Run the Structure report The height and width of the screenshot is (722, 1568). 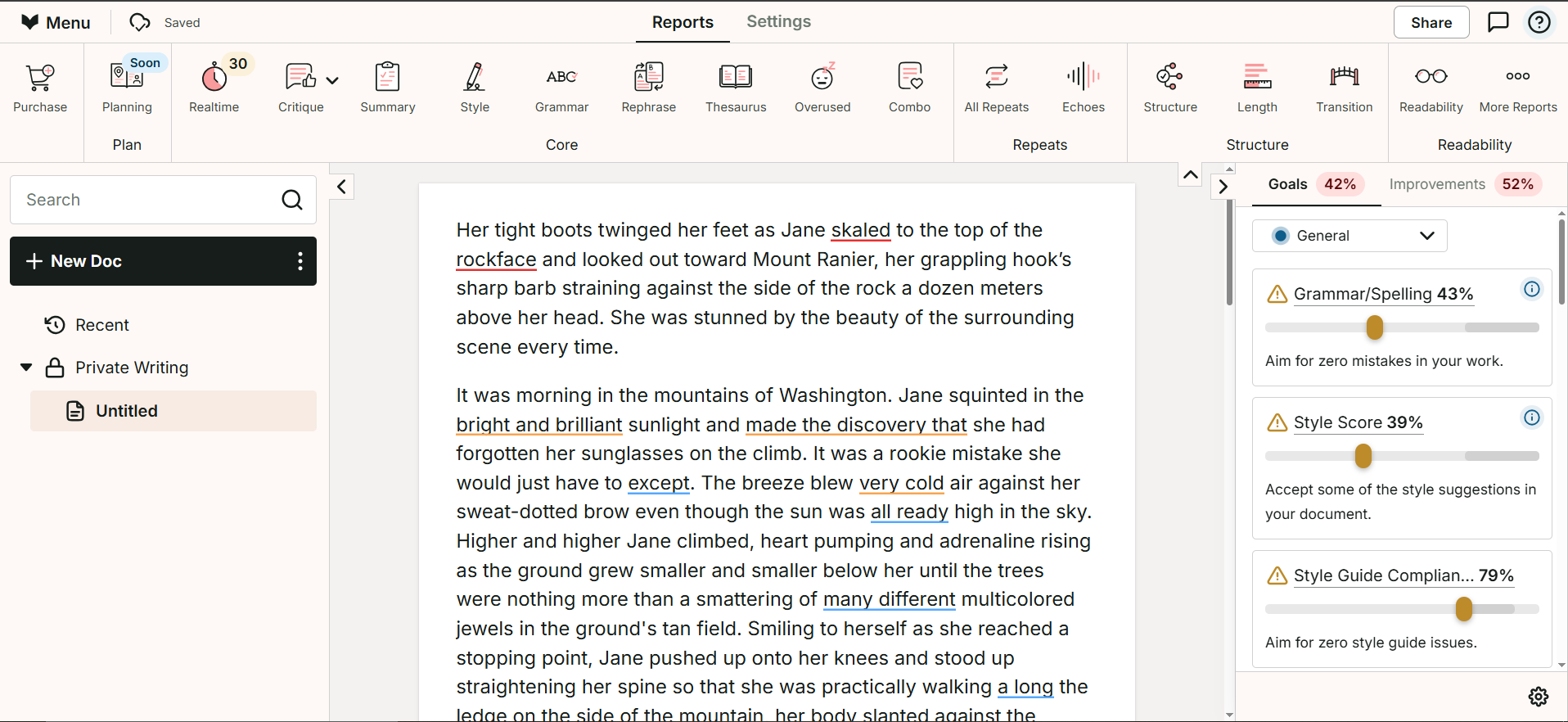click(1170, 88)
